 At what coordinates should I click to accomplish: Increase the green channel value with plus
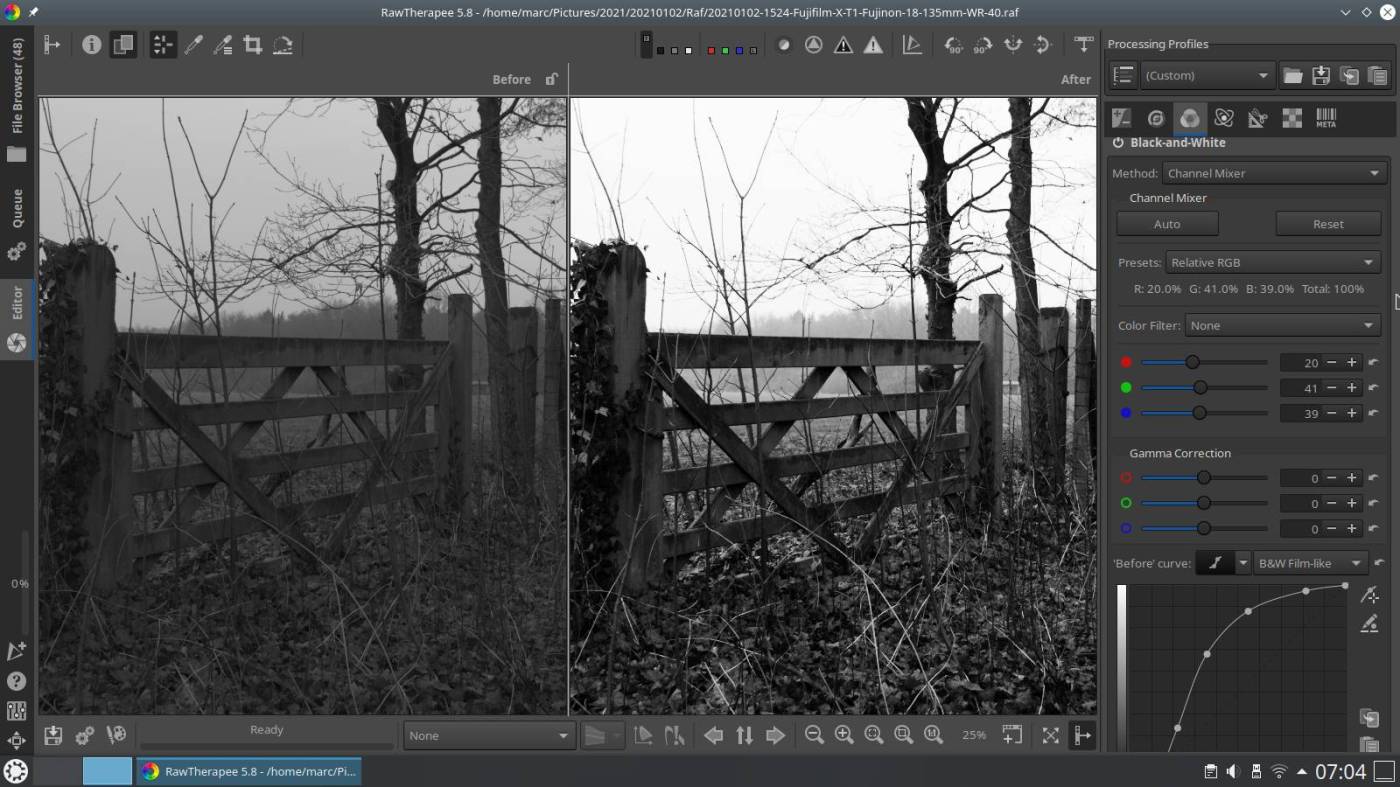(1351, 388)
